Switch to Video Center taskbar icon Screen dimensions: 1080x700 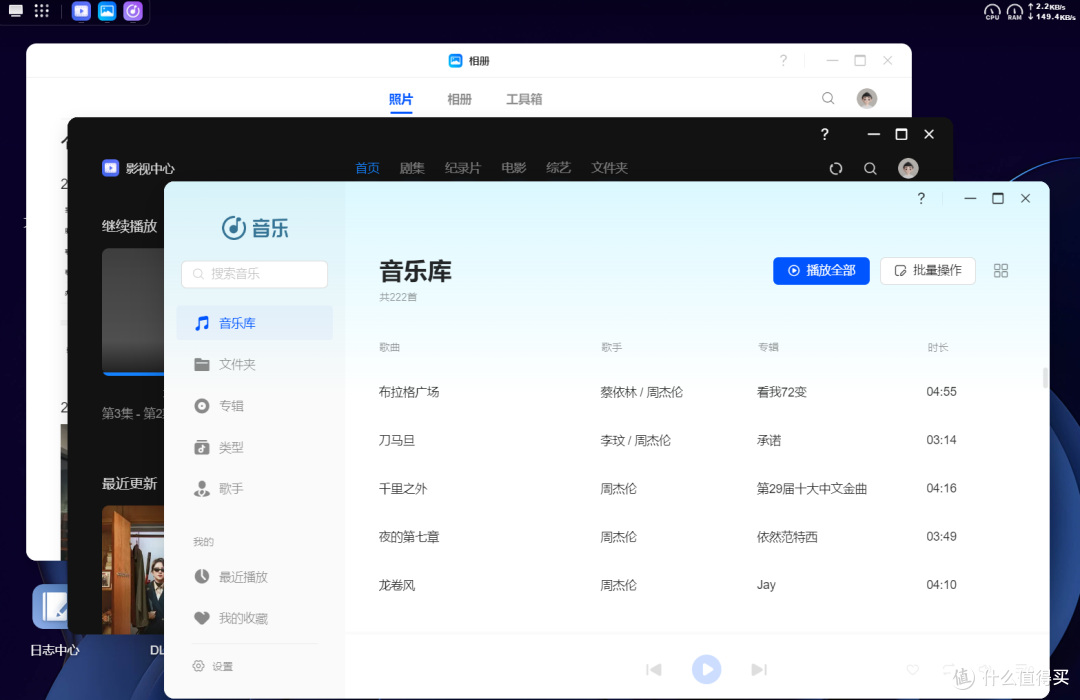pyautogui.click(x=81, y=11)
